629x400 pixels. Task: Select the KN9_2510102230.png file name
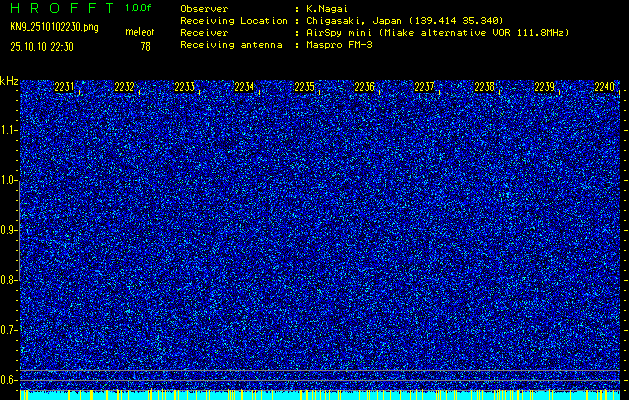click(54, 27)
